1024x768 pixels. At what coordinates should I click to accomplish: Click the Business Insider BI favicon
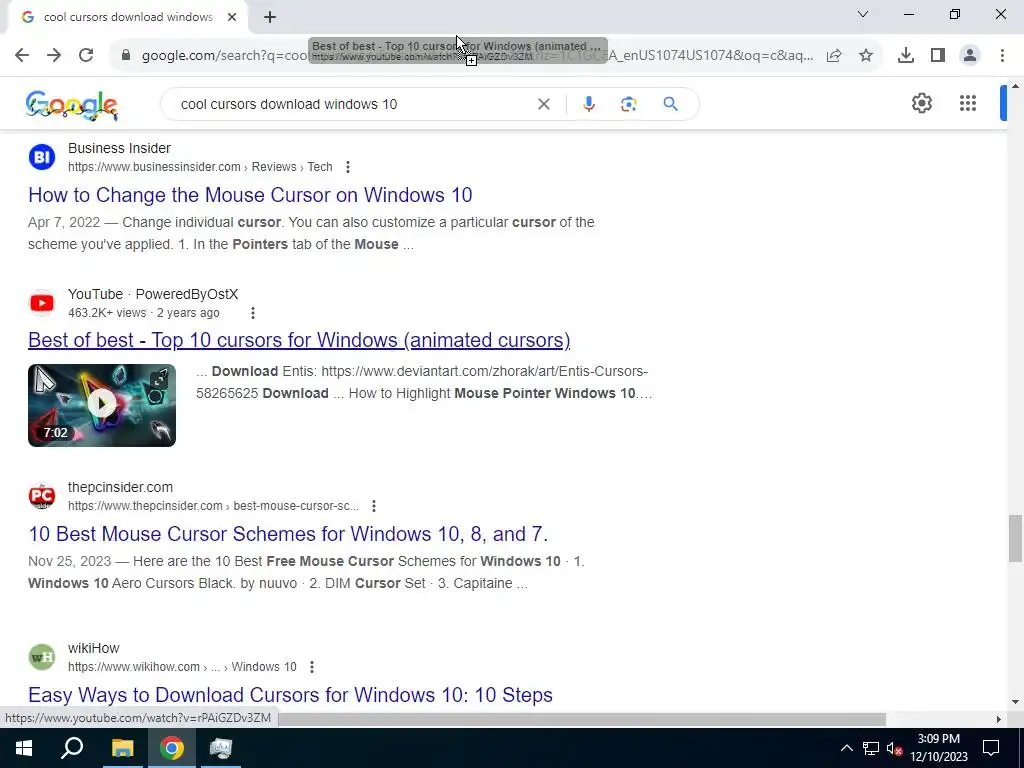click(x=42, y=157)
